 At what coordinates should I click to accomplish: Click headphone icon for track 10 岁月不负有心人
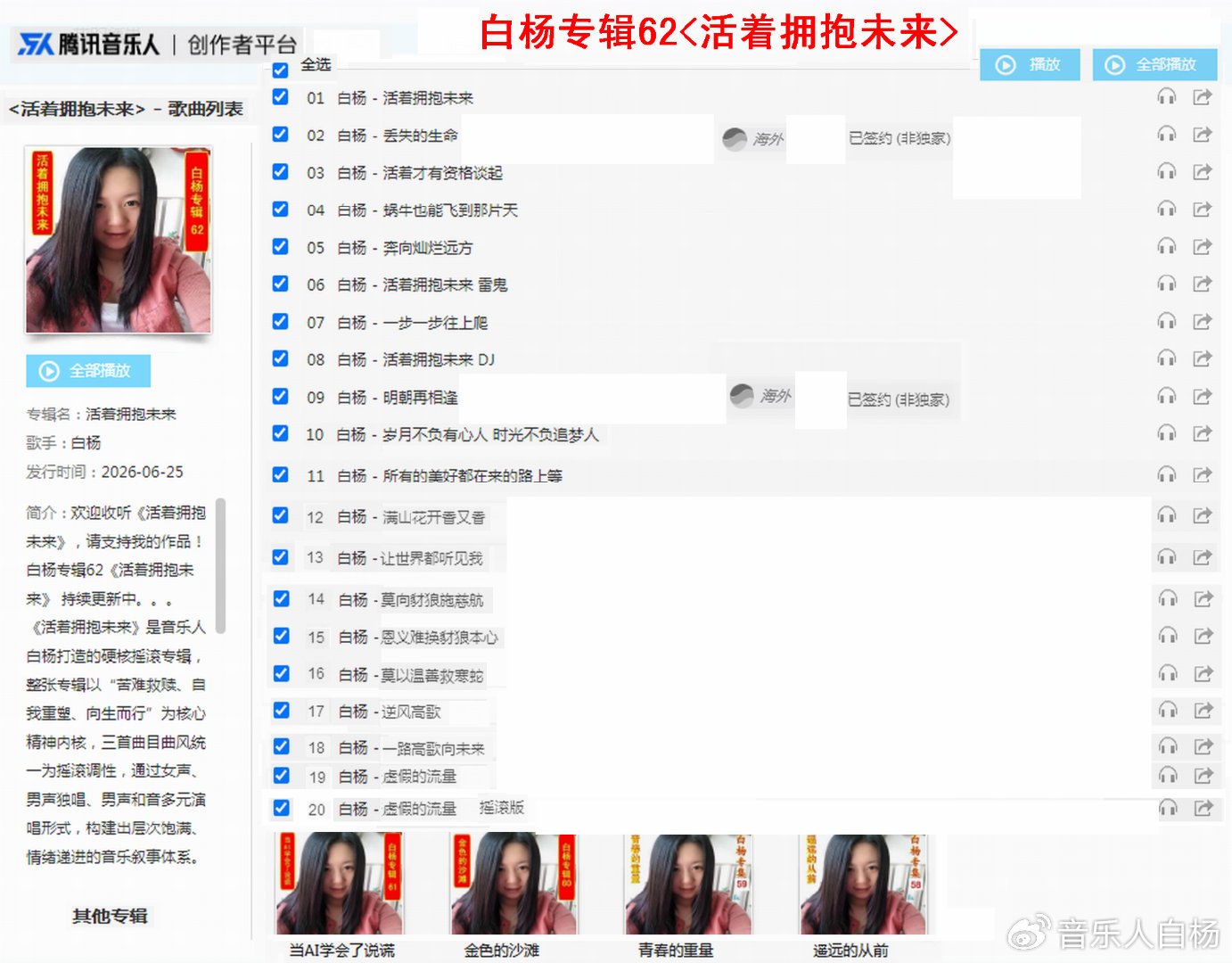pyautogui.click(x=1166, y=433)
